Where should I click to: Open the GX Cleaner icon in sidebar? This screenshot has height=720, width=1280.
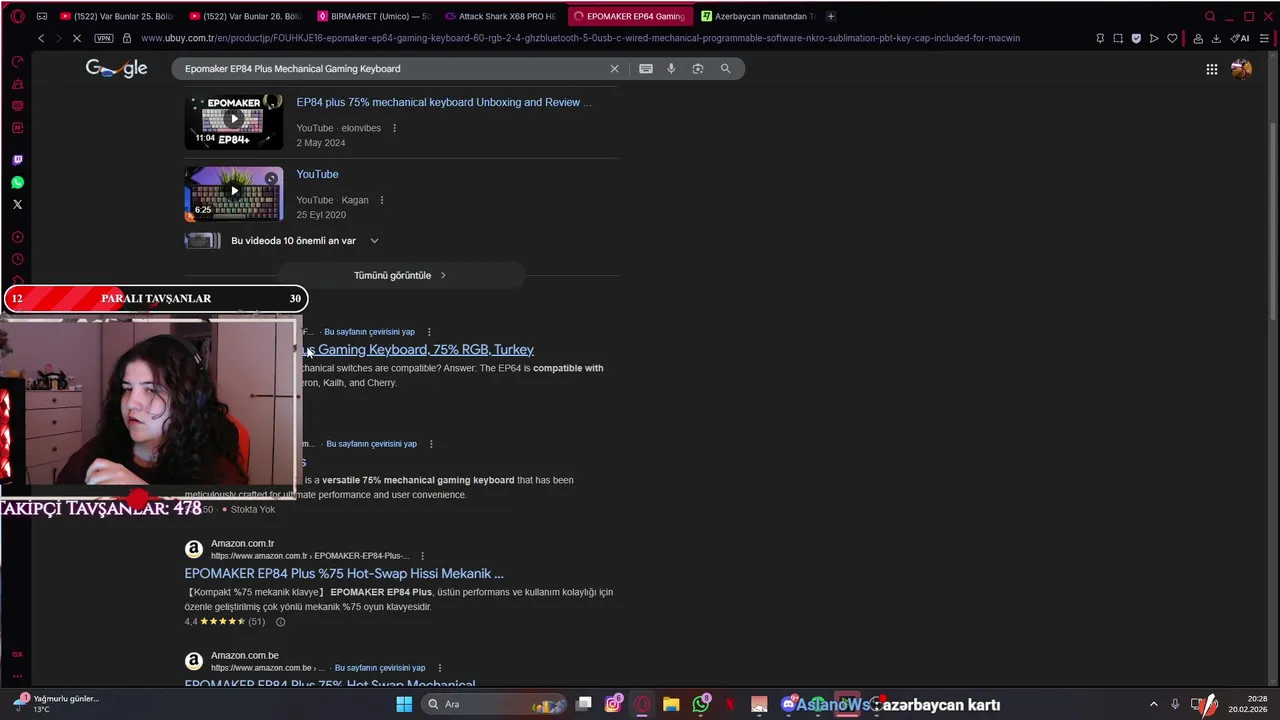17,84
